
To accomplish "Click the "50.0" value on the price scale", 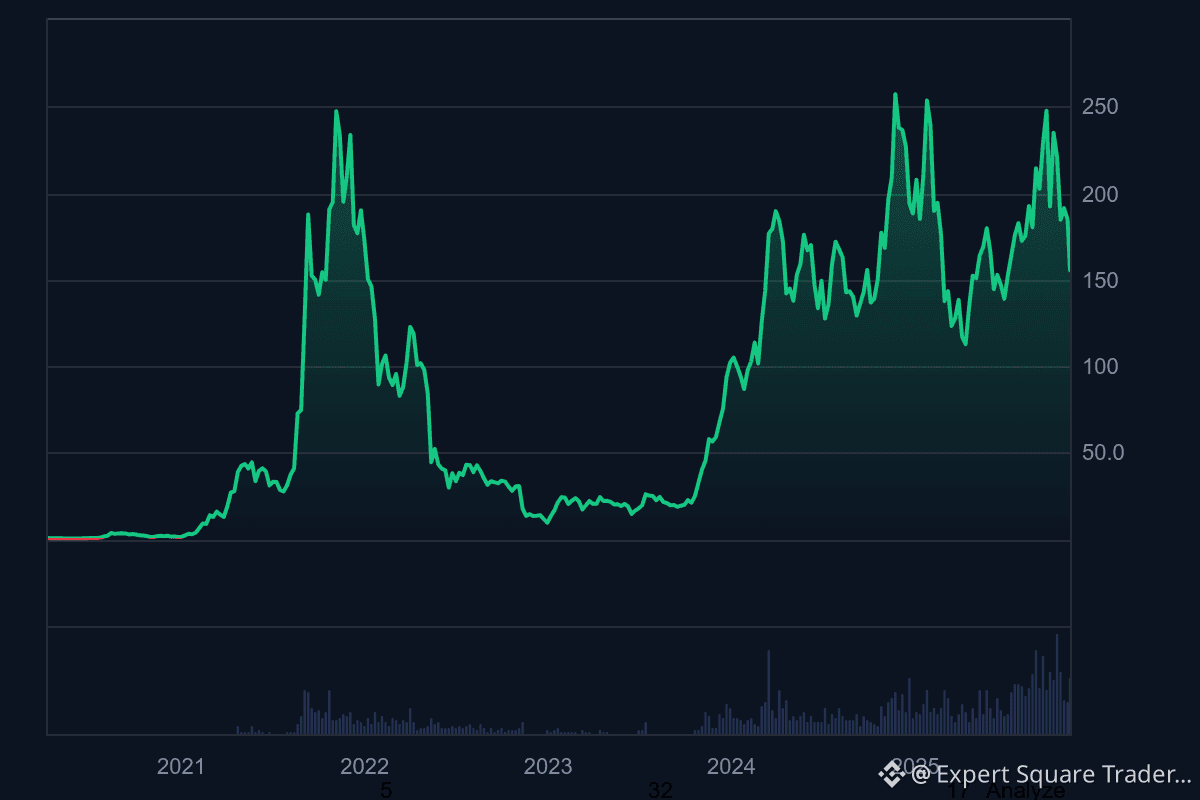I will [1103, 452].
